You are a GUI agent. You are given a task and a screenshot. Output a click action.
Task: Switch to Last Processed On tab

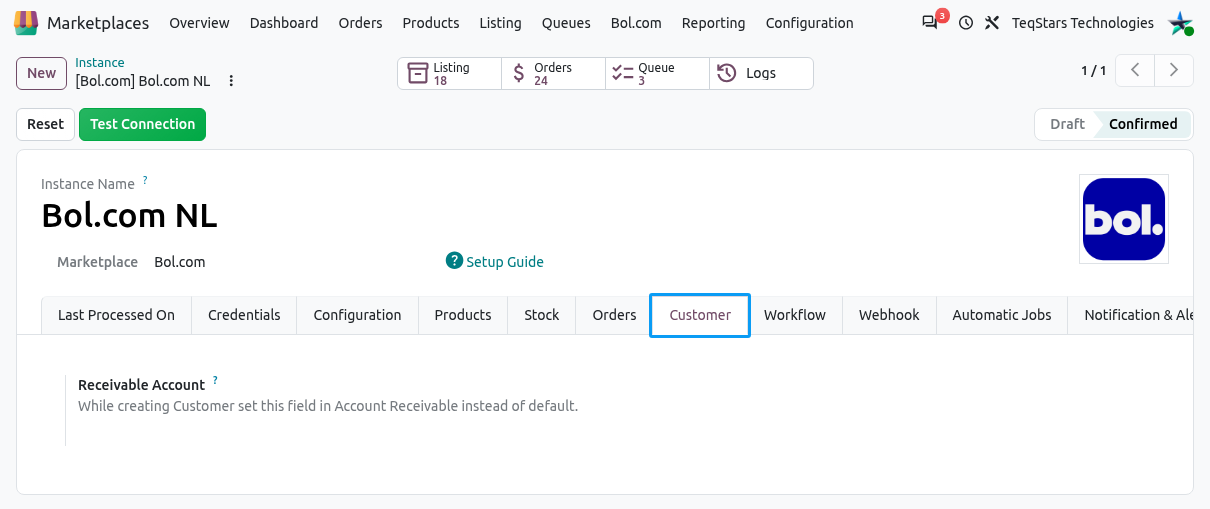pyautogui.click(x=116, y=315)
